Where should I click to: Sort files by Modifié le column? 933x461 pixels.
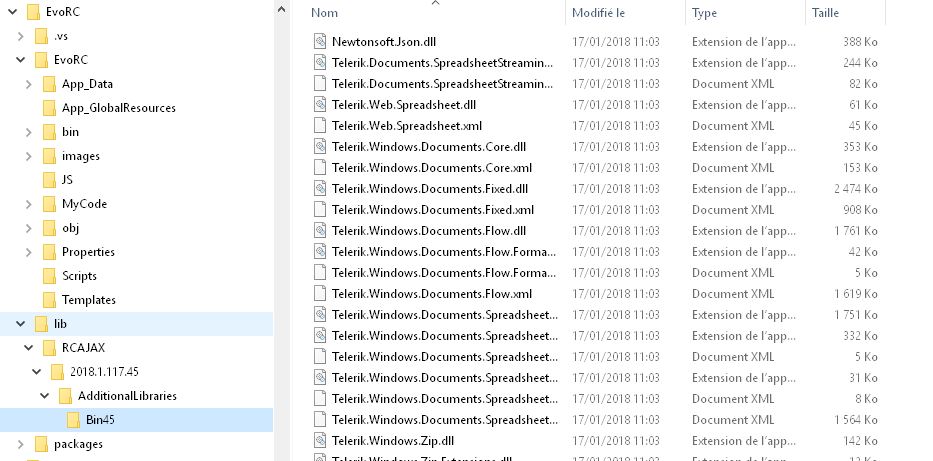[x=597, y=13]
